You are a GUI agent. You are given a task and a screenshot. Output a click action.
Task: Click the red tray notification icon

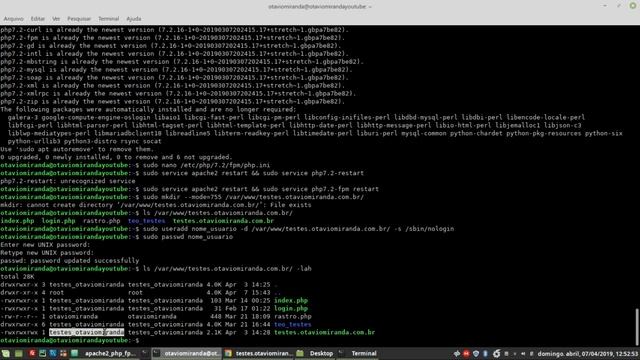(466, 354)
